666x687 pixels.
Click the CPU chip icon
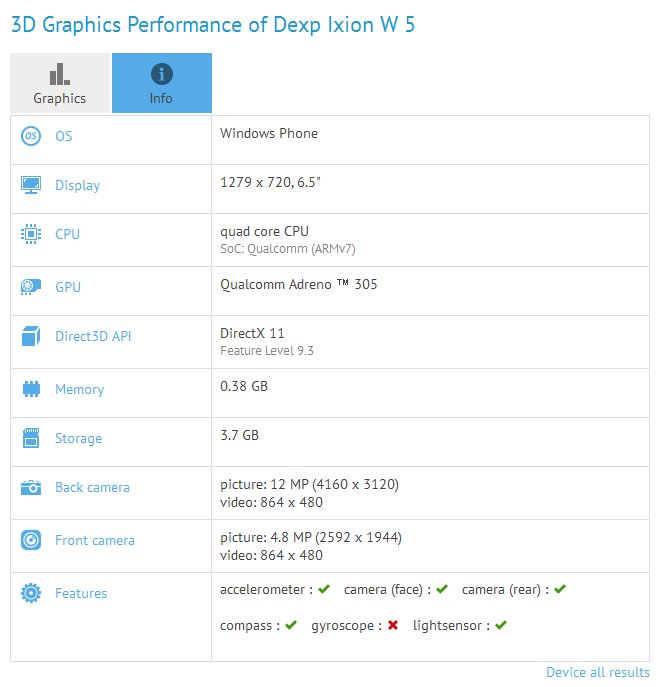(31, 234)
